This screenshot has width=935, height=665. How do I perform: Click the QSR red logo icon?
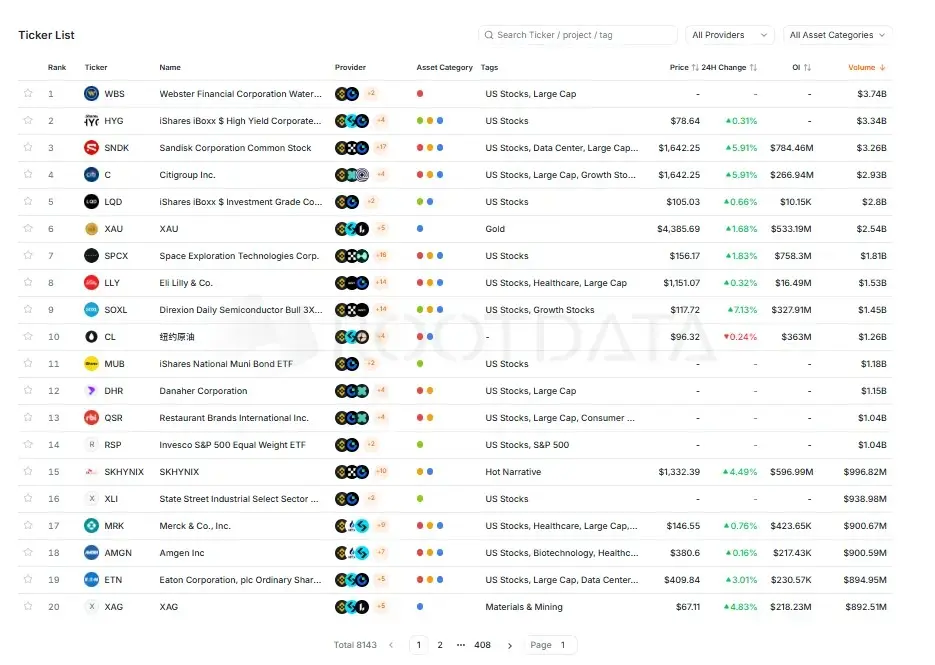coord(91,418)
